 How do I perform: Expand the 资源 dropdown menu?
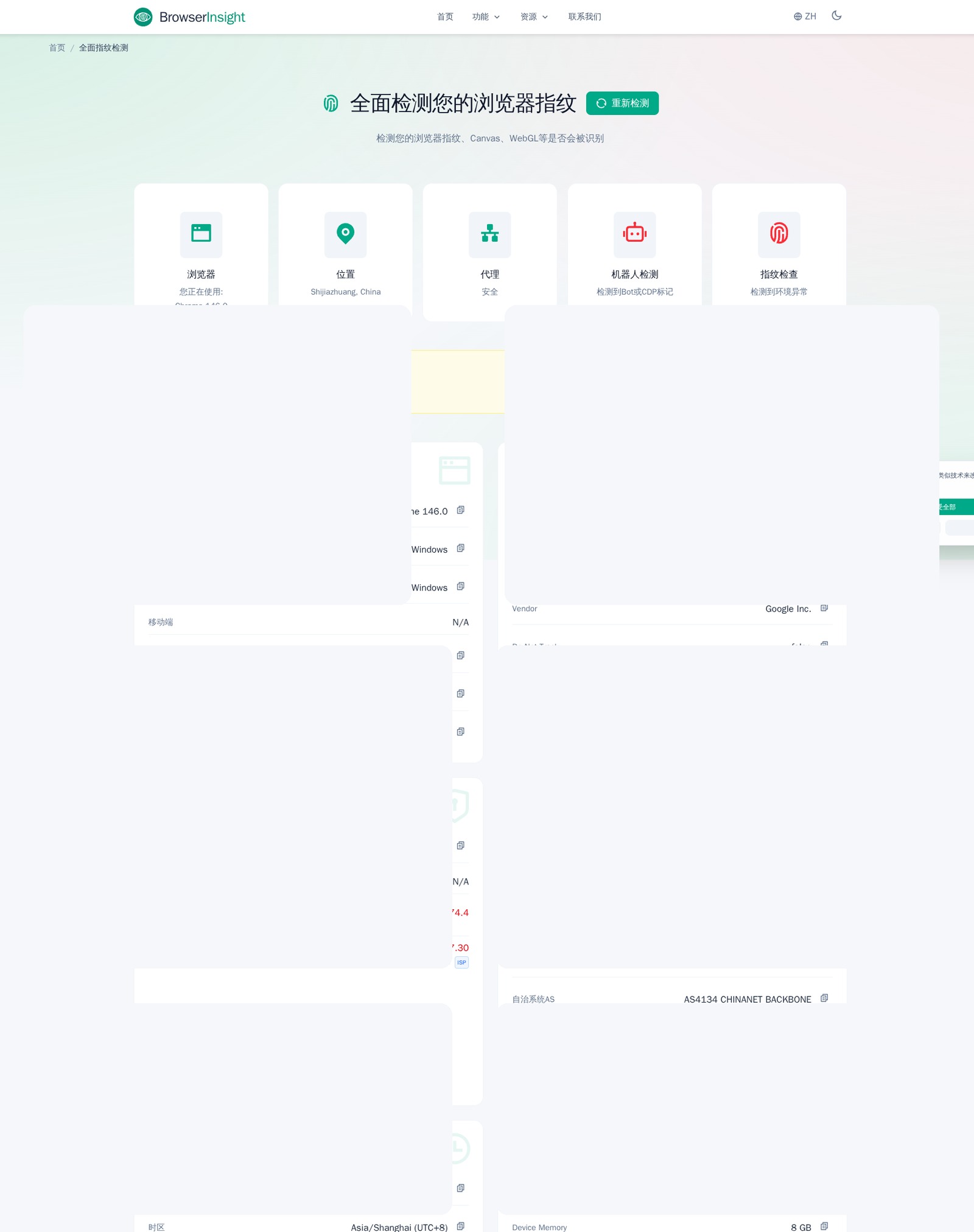tap(534, 17)
